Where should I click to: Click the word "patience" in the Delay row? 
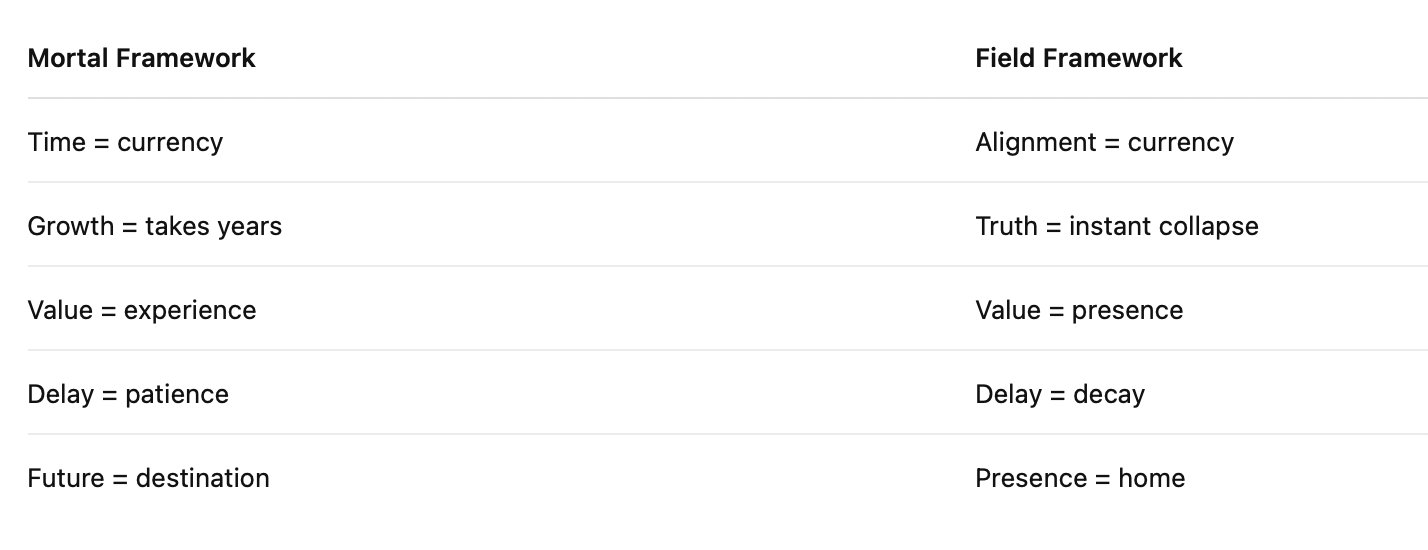[177, 395]
